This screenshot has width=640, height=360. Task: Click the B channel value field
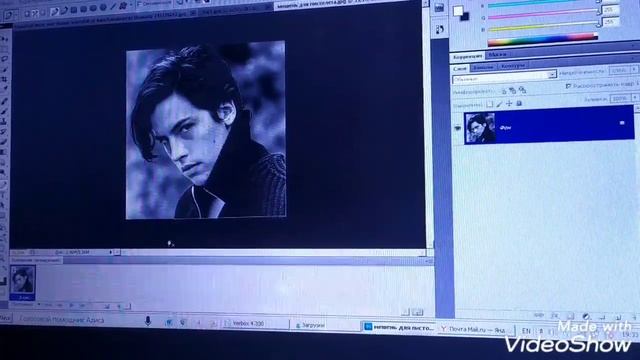click(x=611, y=22)
